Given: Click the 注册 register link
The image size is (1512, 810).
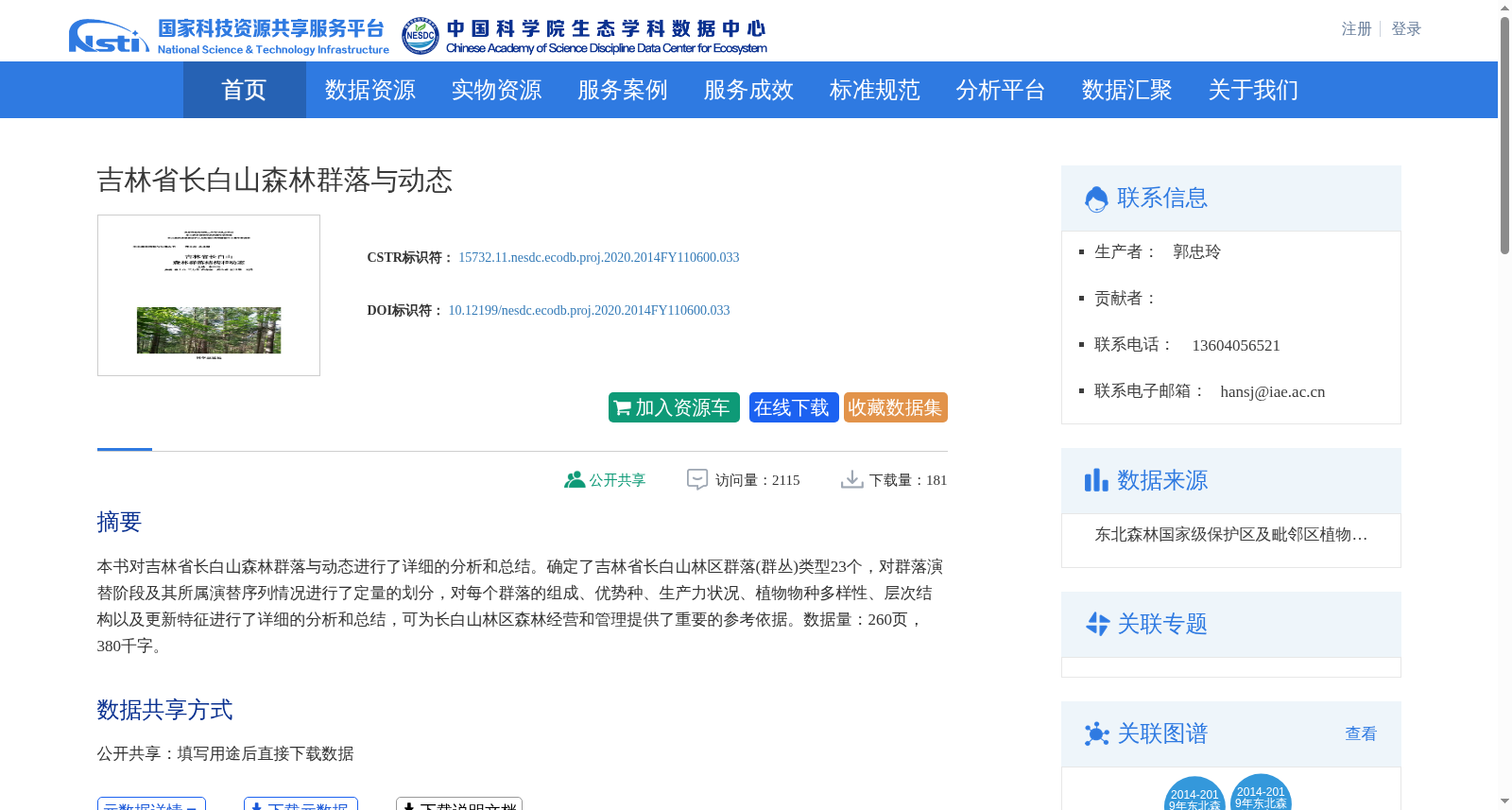Looking at the screenshot, I should [x=1356, y=29].
